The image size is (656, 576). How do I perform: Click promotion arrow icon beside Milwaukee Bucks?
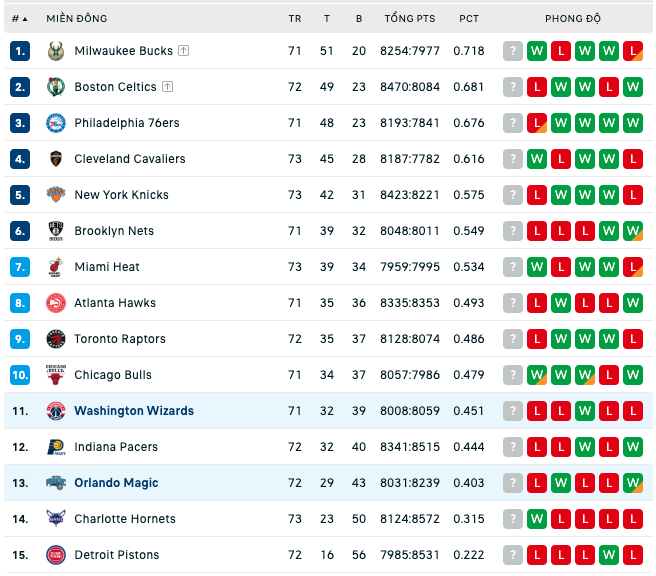click(184, 51)
